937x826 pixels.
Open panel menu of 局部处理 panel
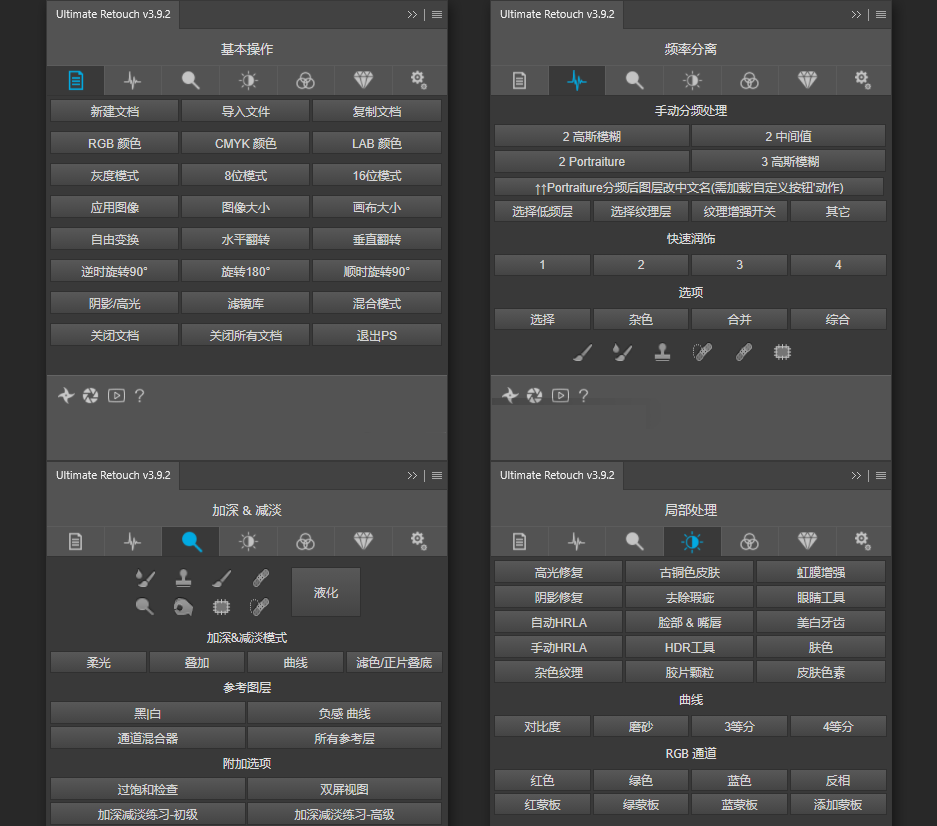click(881, 475)
